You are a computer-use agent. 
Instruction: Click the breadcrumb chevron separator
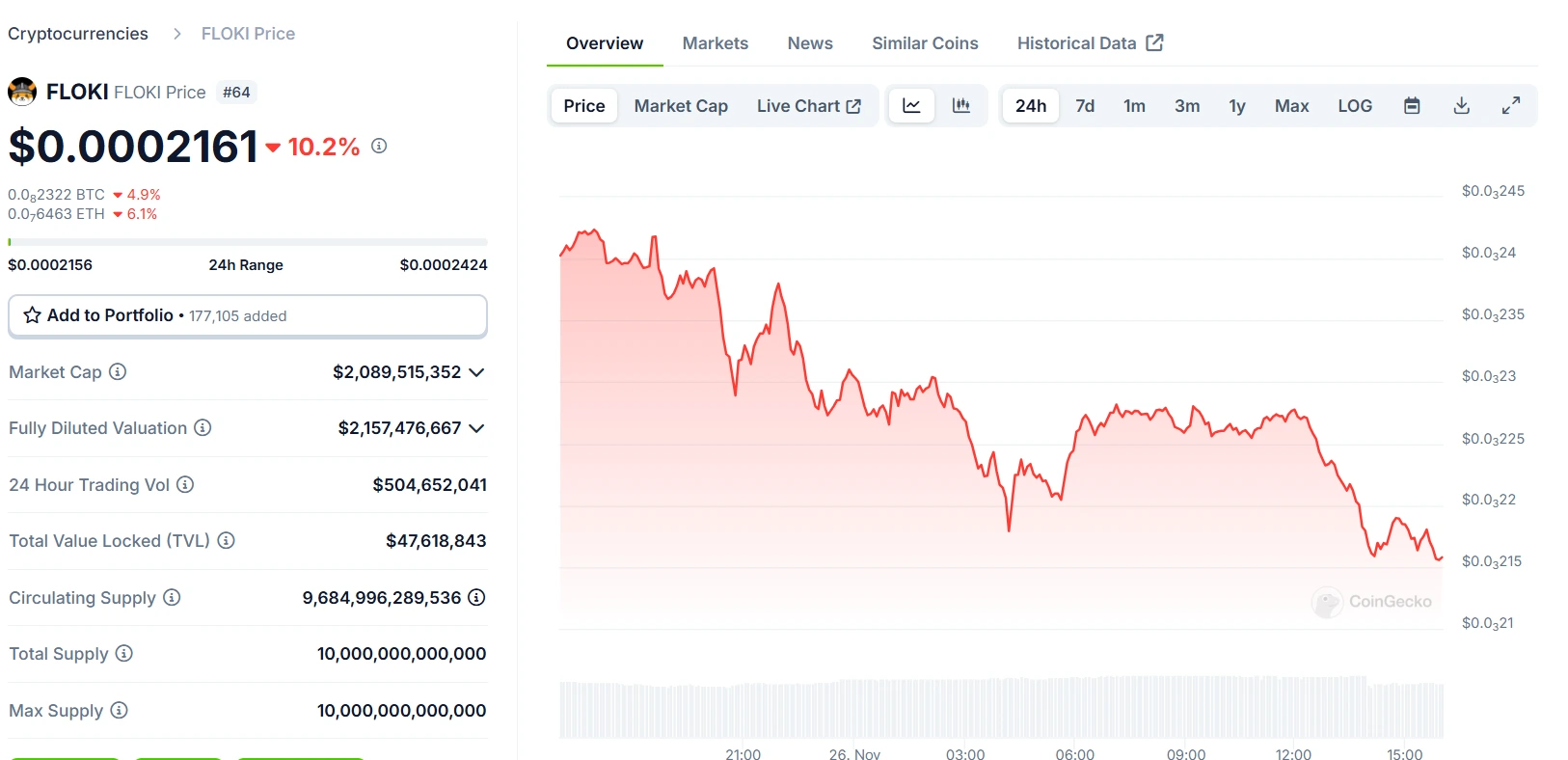pos(176,34)
